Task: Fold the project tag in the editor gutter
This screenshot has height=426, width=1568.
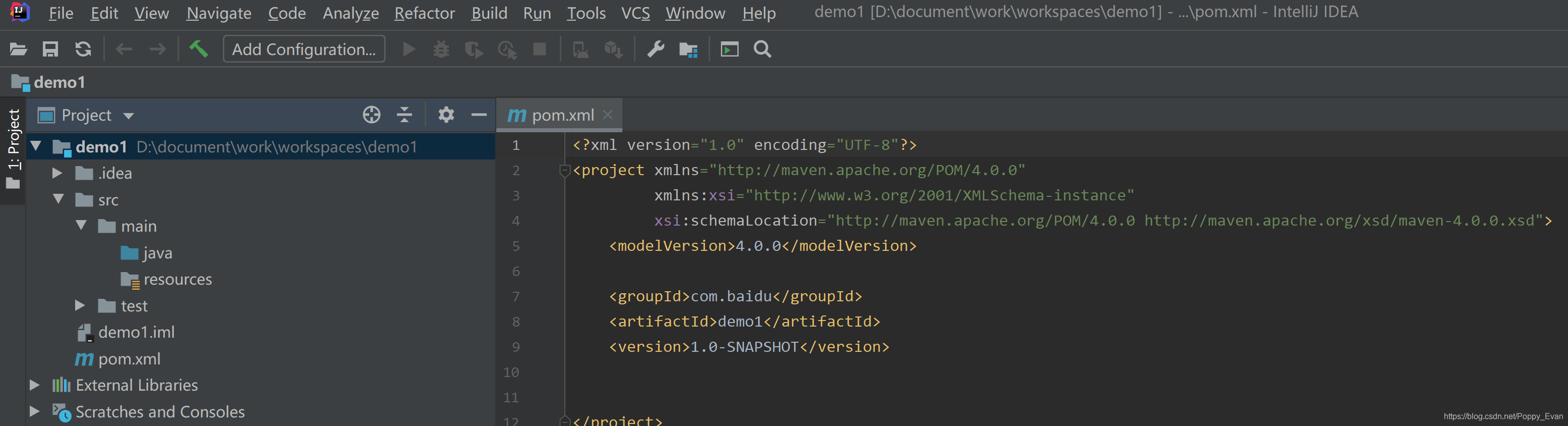Action: click(x=564, y=171)
